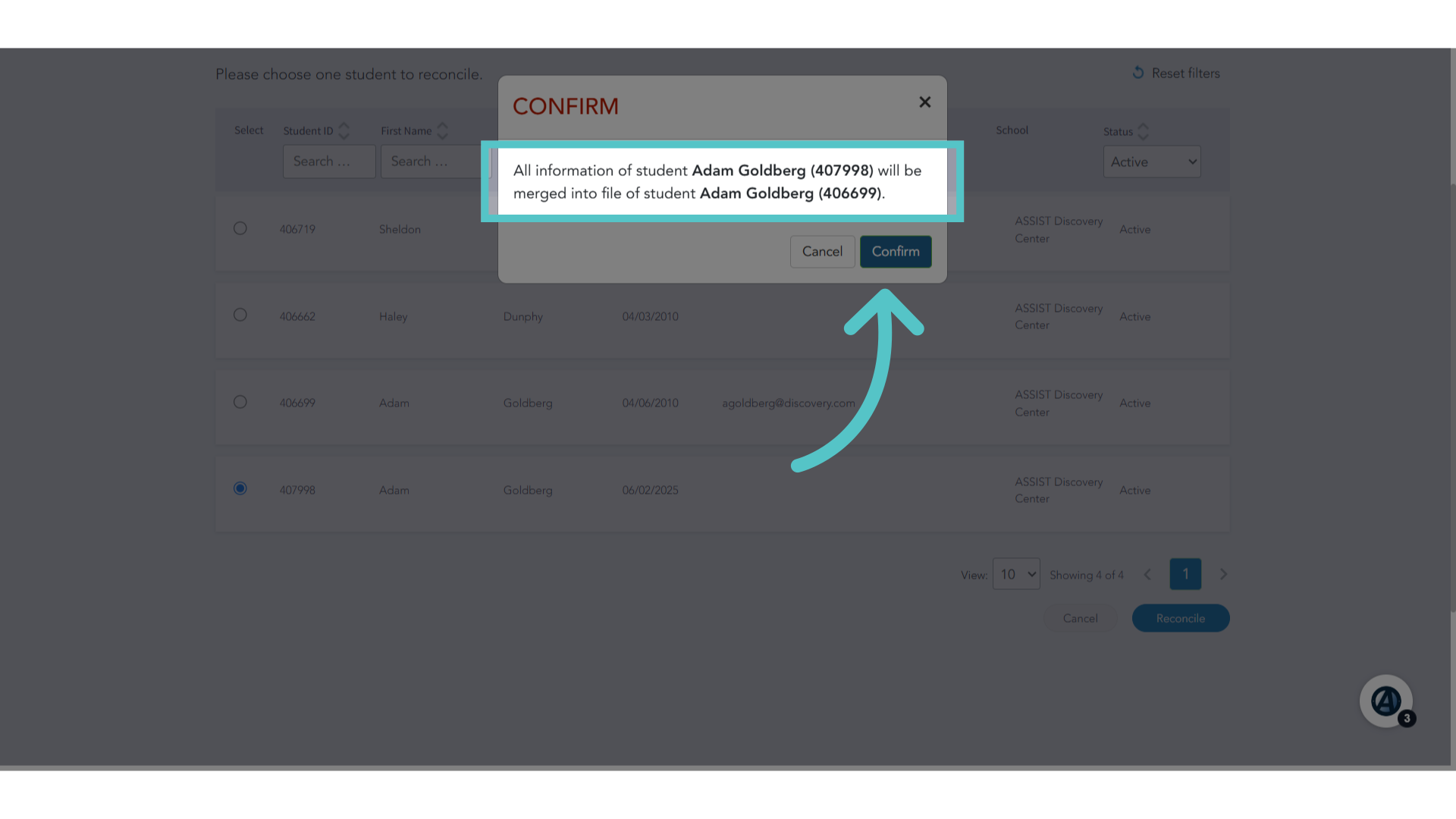Open the View rows-per-page dropdown
1456x819 pixels.
pyautogui.click(x=1016, y=574)
